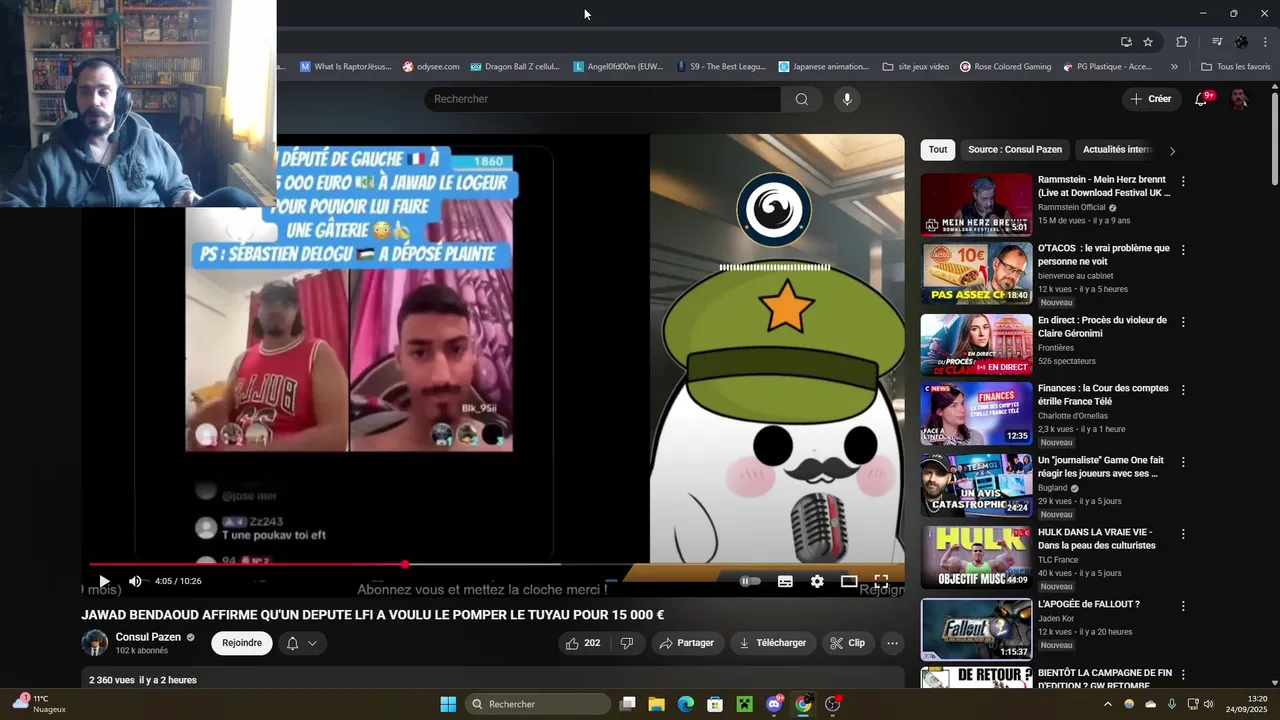Open options for O'TACOS video
Image resolution: width=1280 pixels, height=720 pixels.
coord(1183,250)
